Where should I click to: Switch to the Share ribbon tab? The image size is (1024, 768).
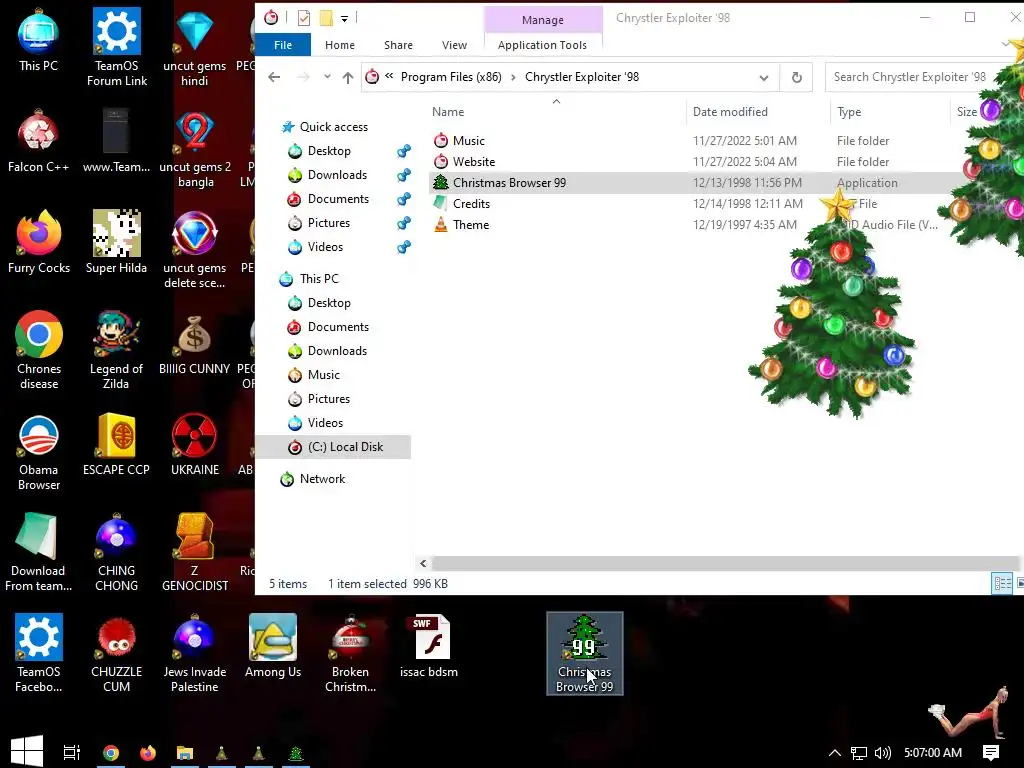398,45
